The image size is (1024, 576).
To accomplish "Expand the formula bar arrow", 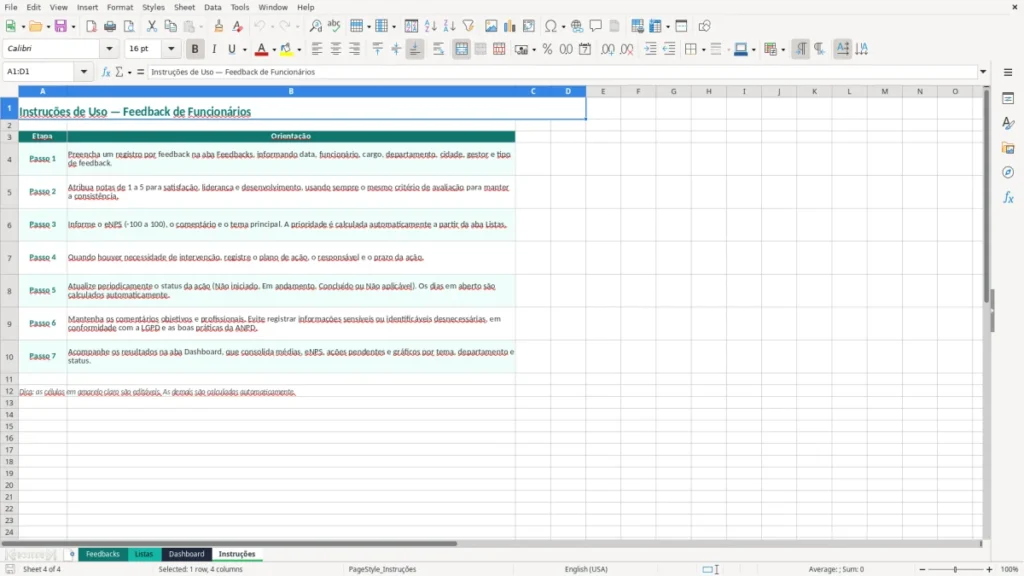I will (983, 71).
